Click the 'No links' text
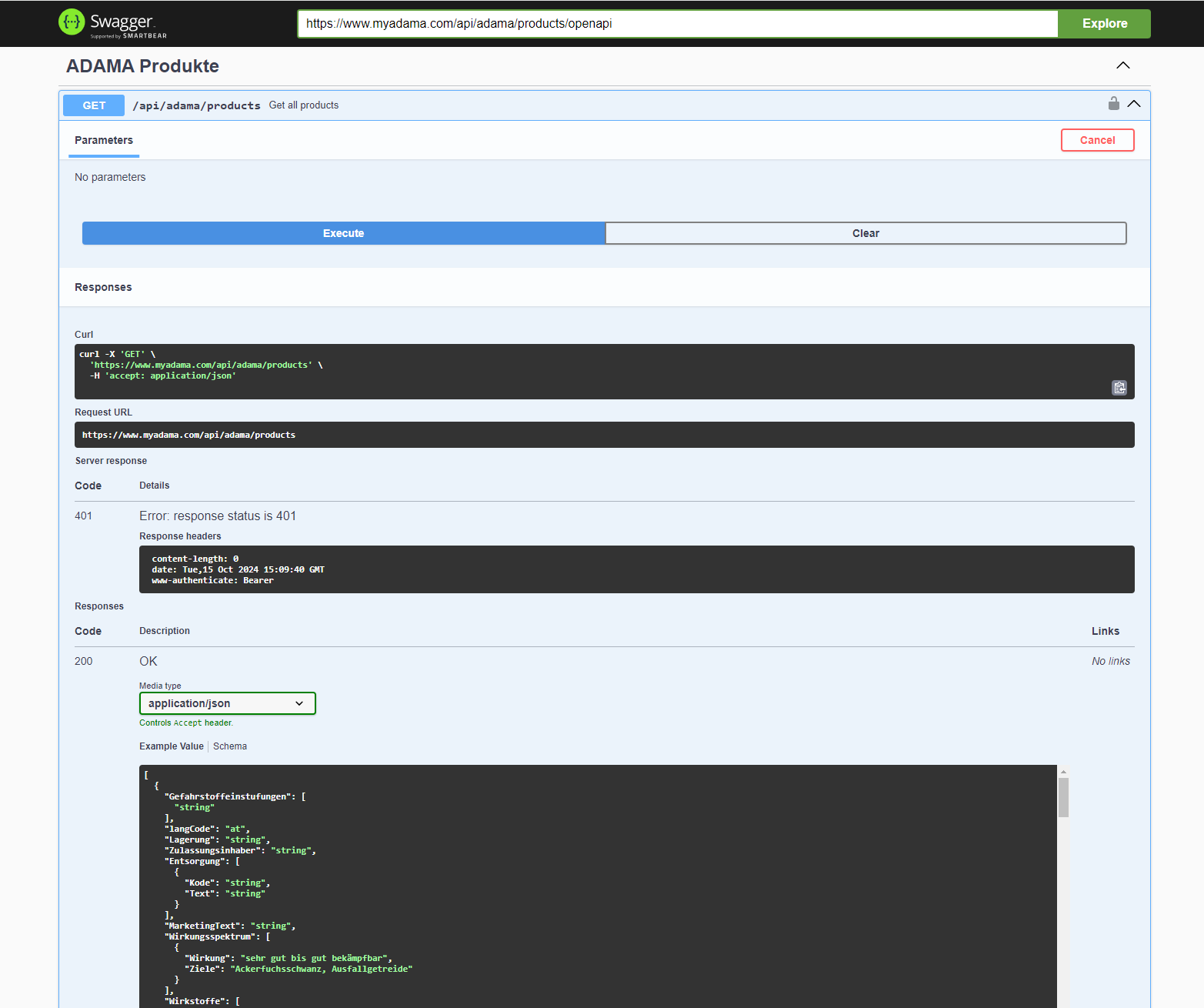 pyautogui.click(x=1111, y=661)
